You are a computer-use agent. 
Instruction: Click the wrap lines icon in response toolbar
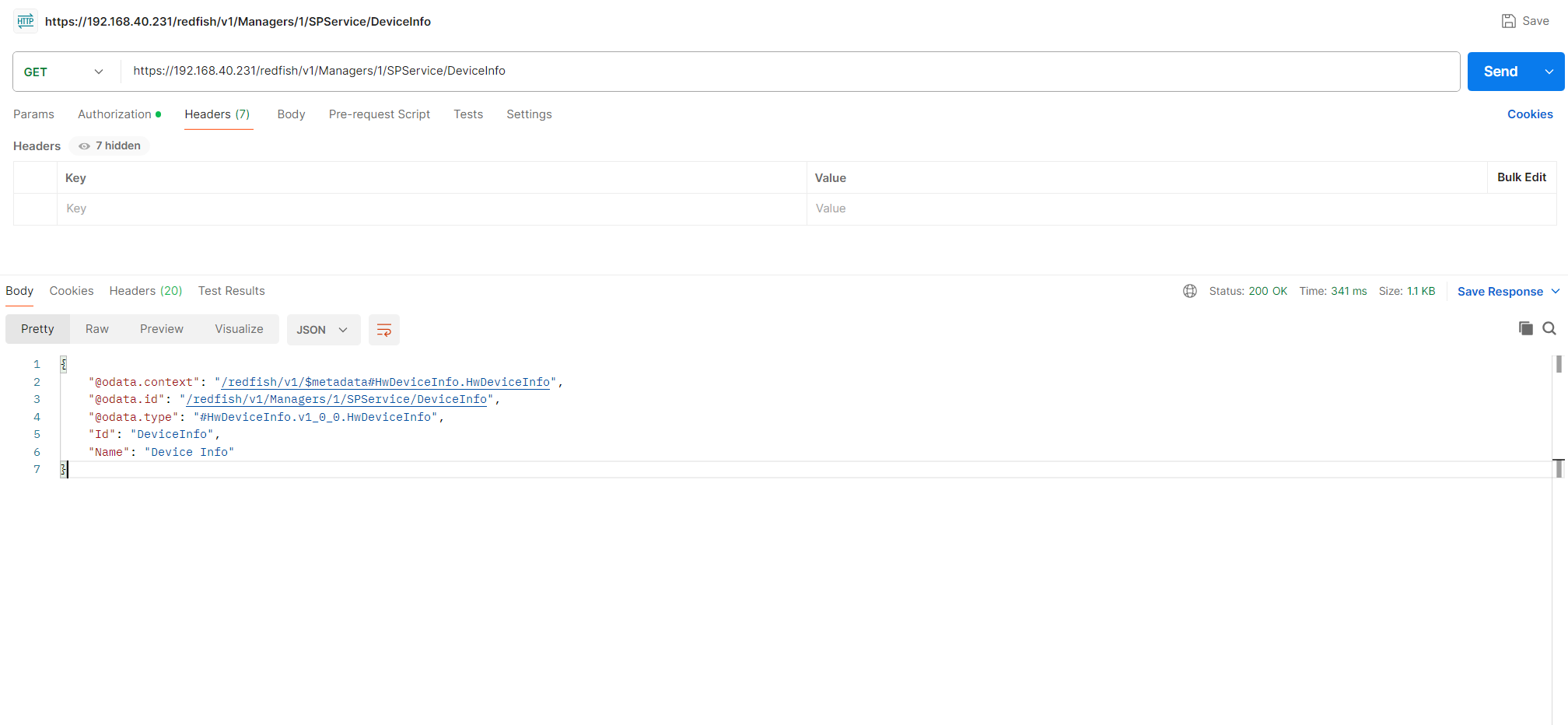383,330
